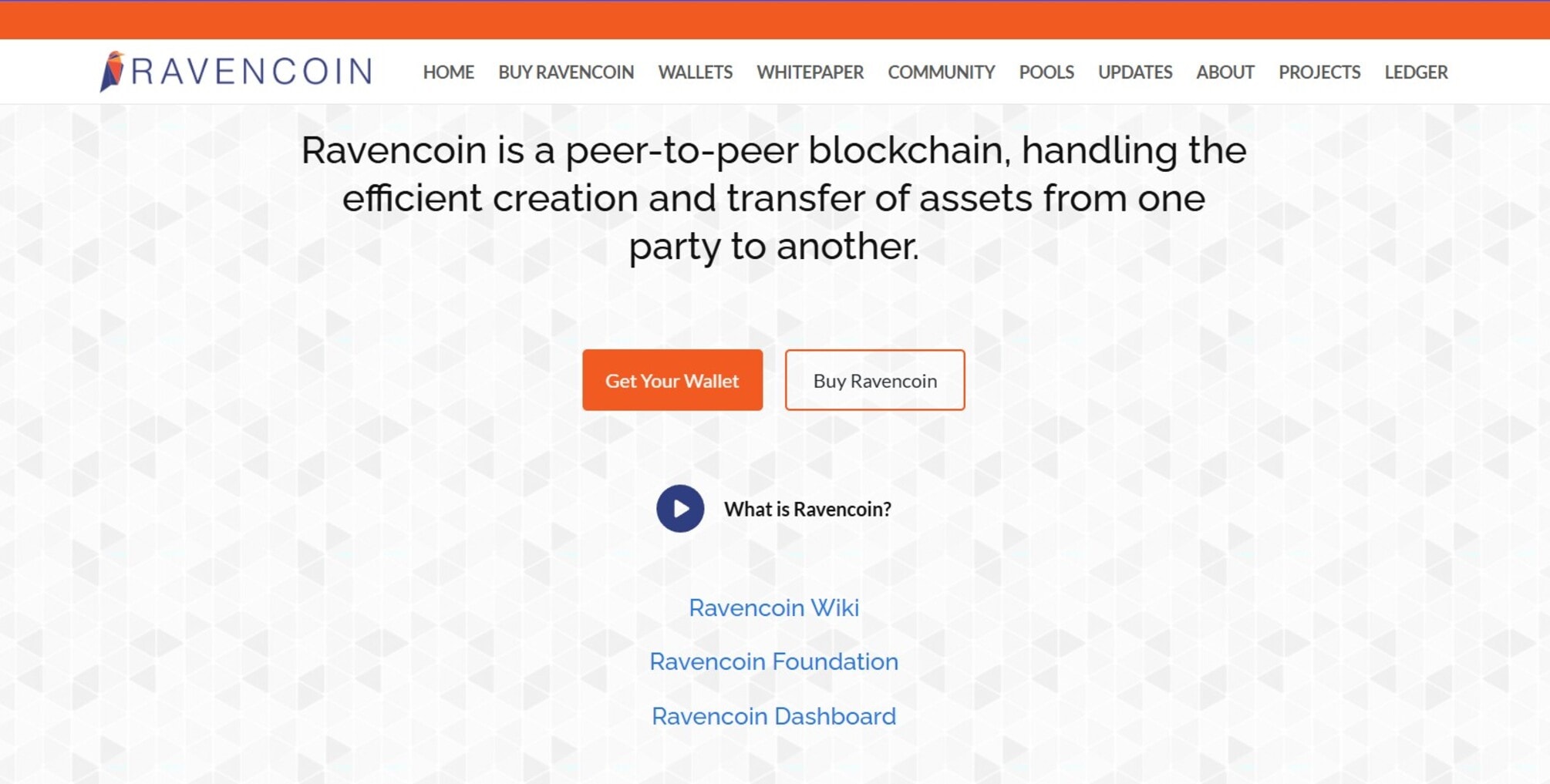Image resolution: width=1550 pixels, height=784 pixels.
Task: Navigate to the WHITEPAPER page
Action: point(810,72)
